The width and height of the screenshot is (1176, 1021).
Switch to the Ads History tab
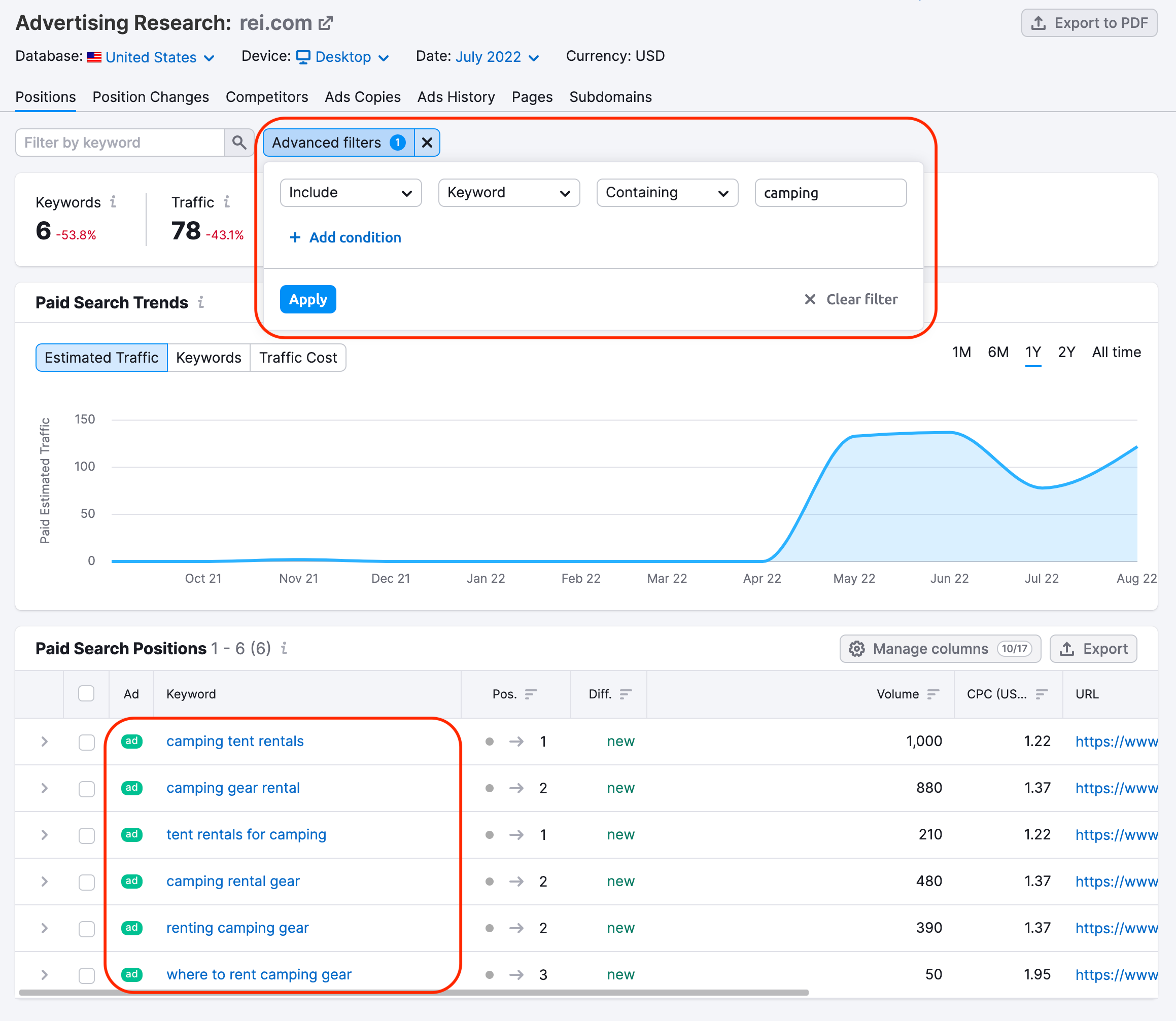click(456, 97)
